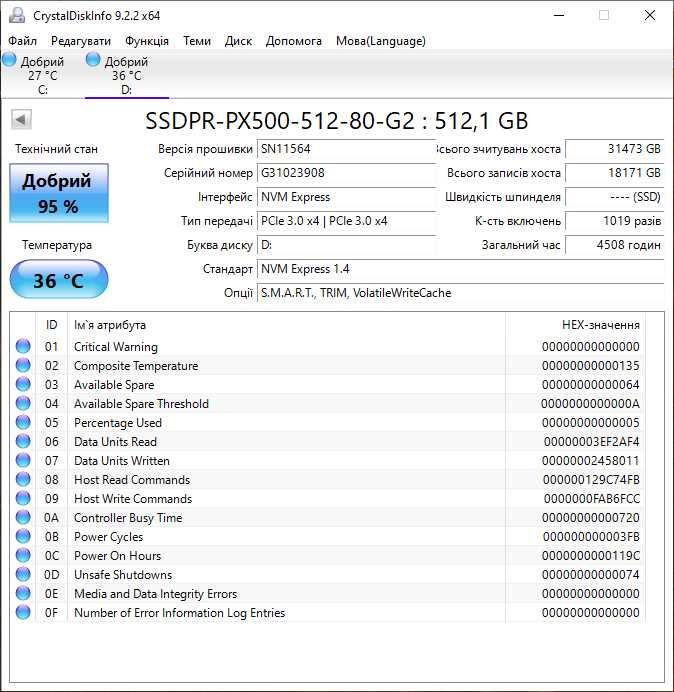The image size is (674, 692).
Task: Open the Допомога menu
Action: [294, 41]
